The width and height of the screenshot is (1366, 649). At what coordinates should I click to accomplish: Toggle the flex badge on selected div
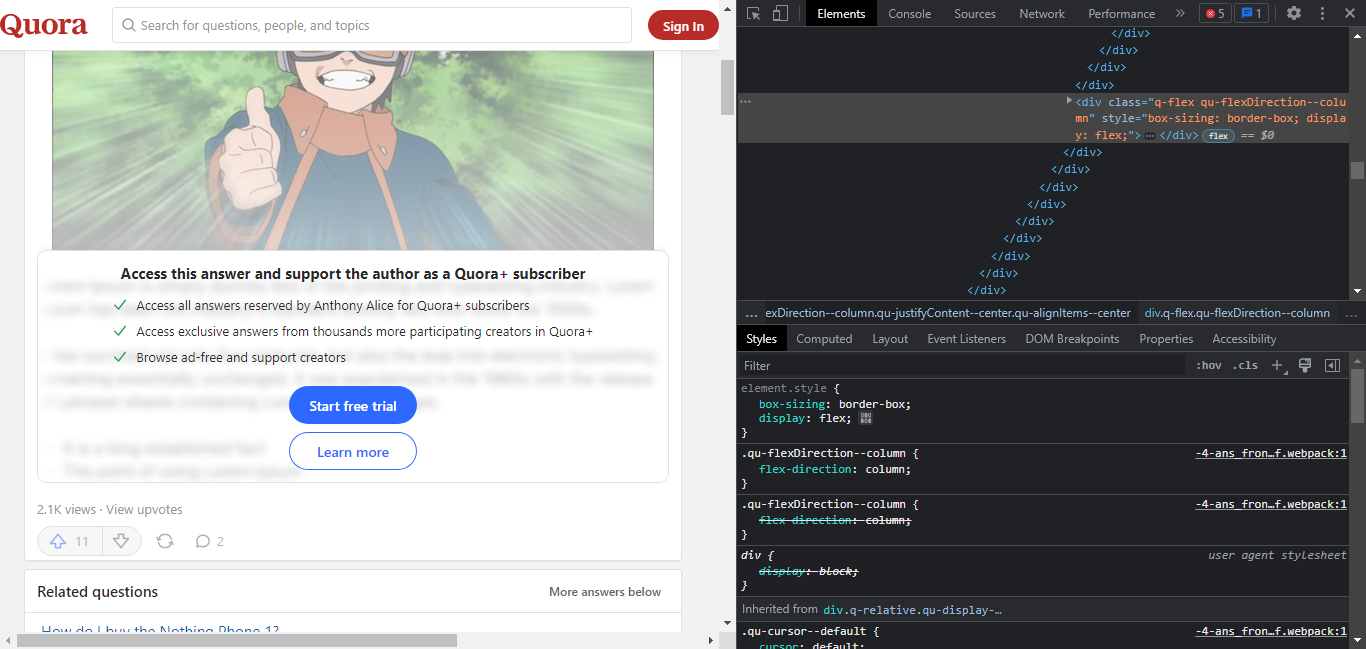point(1218,136)
